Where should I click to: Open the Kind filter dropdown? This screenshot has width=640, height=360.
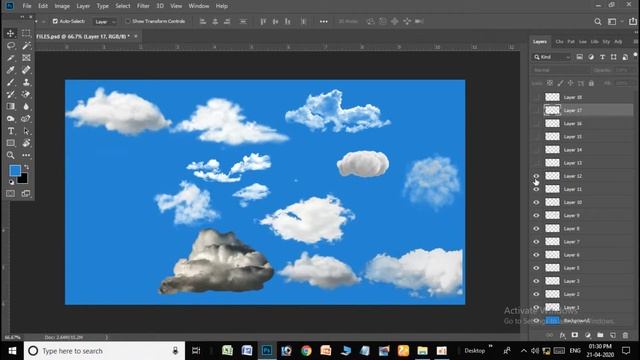tap(552, 57)
